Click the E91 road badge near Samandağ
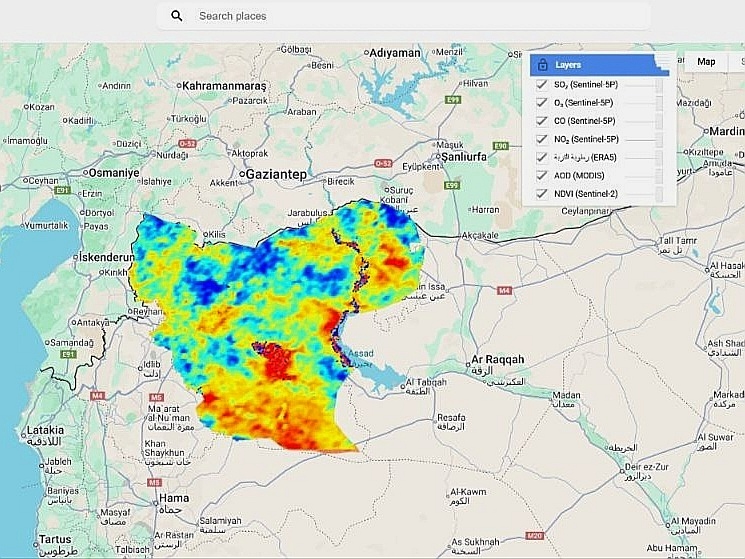 [x=68, y=354]
